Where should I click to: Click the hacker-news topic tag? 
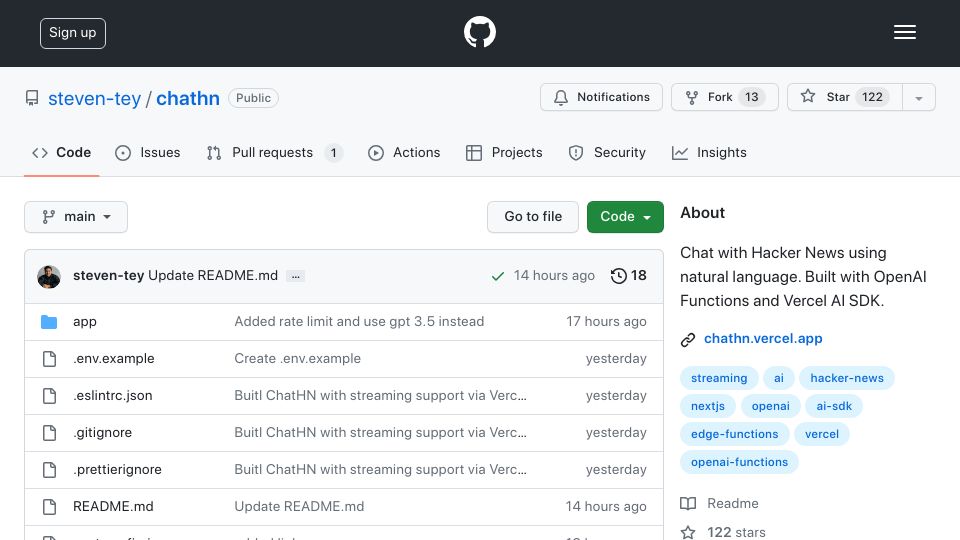pyautogui.click(x=847, y=378)
